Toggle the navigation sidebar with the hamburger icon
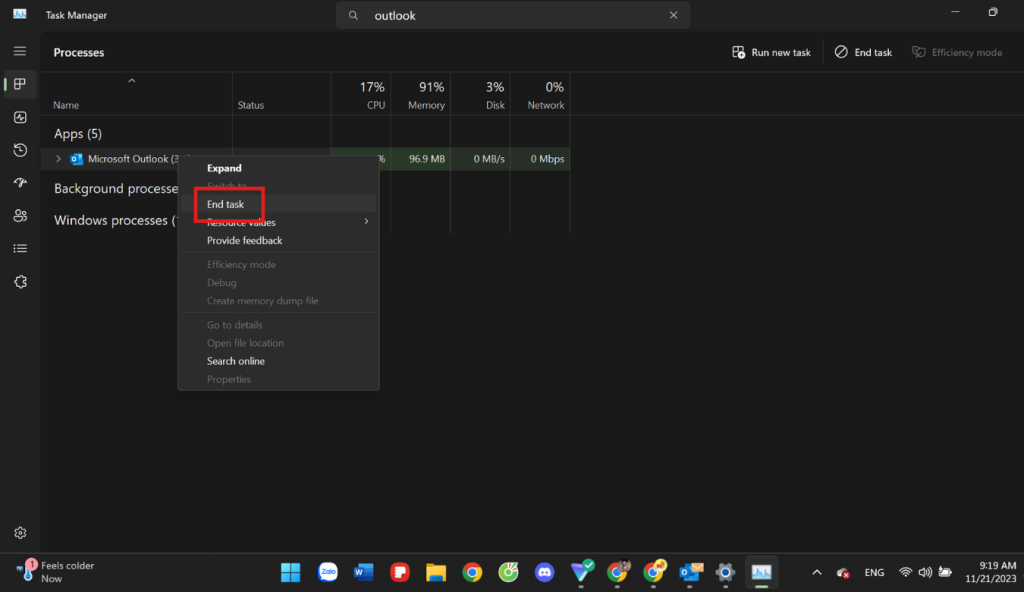Viewport: 1024px width, 592px height. point(19,50)
